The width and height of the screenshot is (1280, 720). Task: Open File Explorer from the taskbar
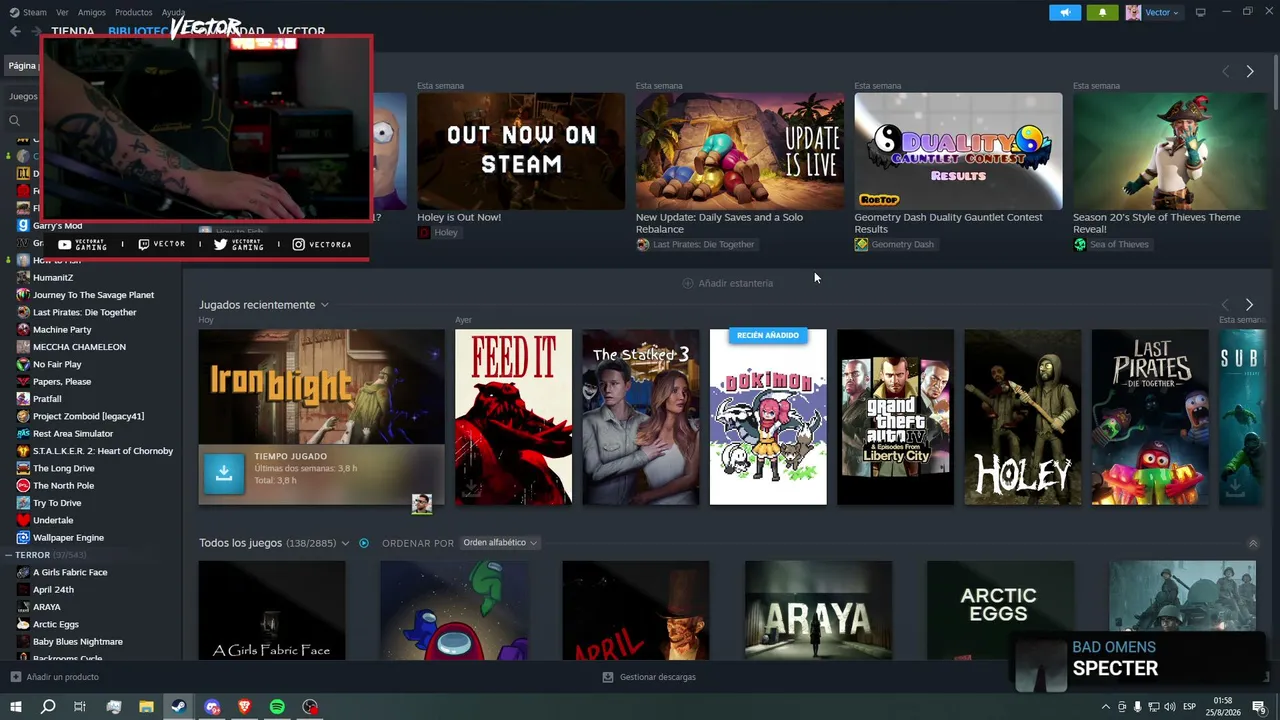point(146,707)
